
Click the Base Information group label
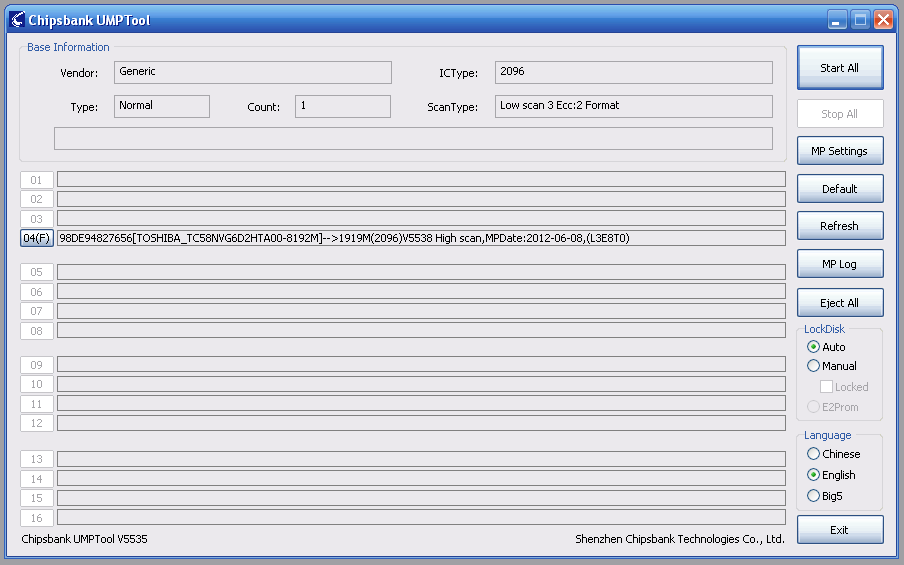pos(68,47)
